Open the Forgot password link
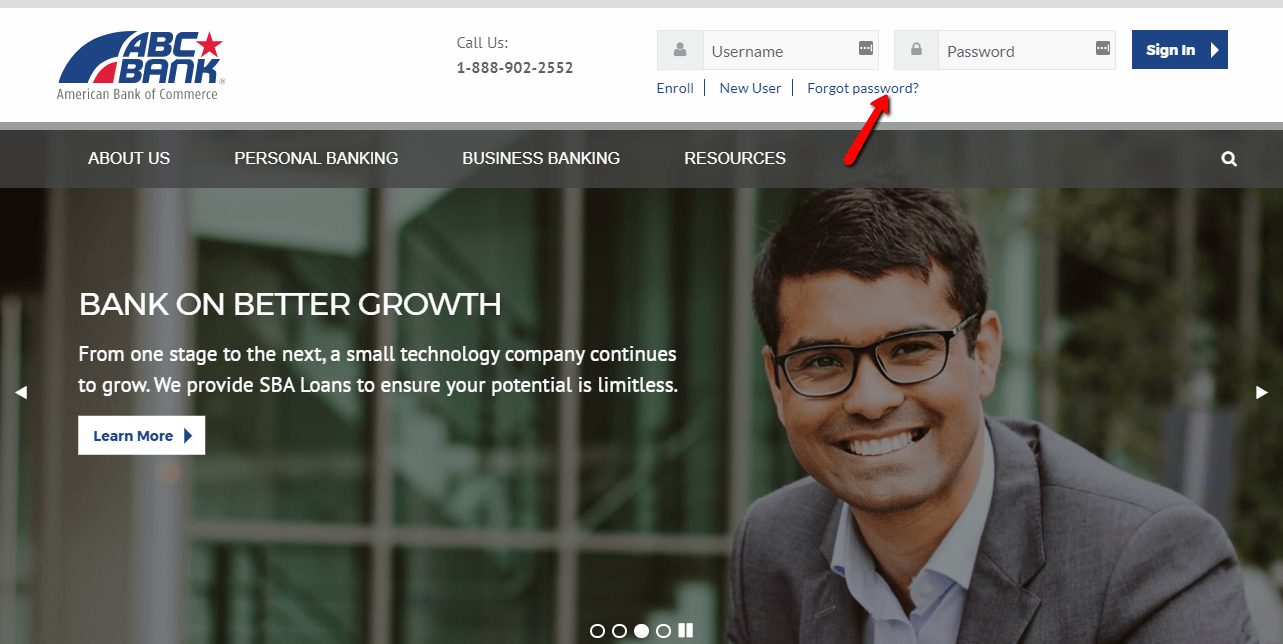Screen dimensions: 1283x644 click(861, 88)
